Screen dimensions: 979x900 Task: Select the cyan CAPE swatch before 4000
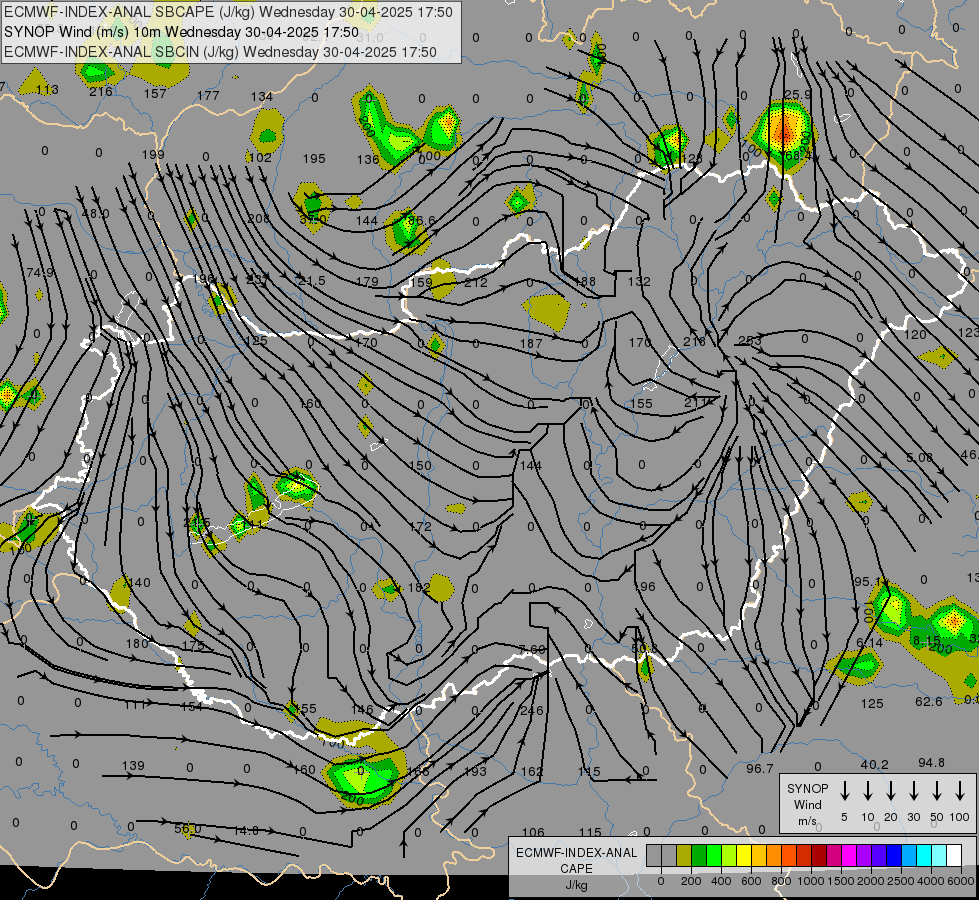[x=923, y=856]
